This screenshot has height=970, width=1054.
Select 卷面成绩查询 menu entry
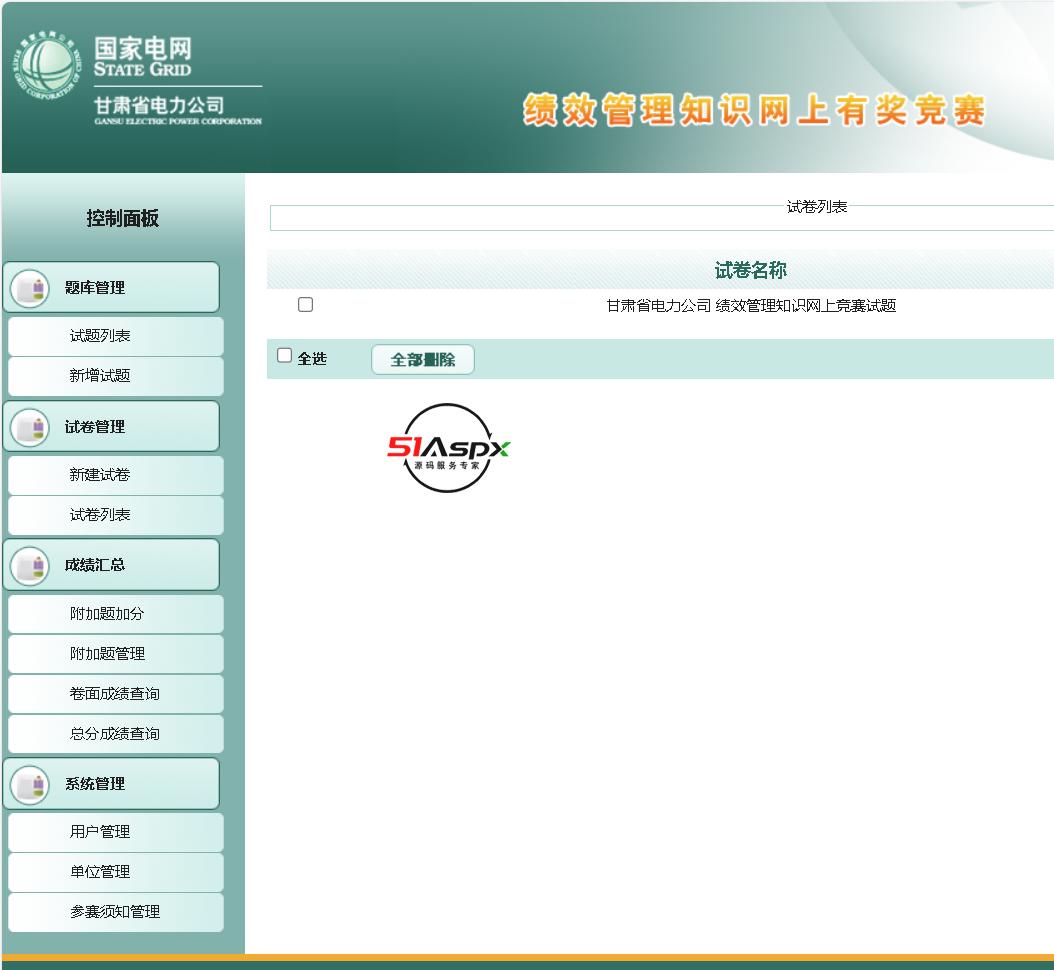coord(114,694)
